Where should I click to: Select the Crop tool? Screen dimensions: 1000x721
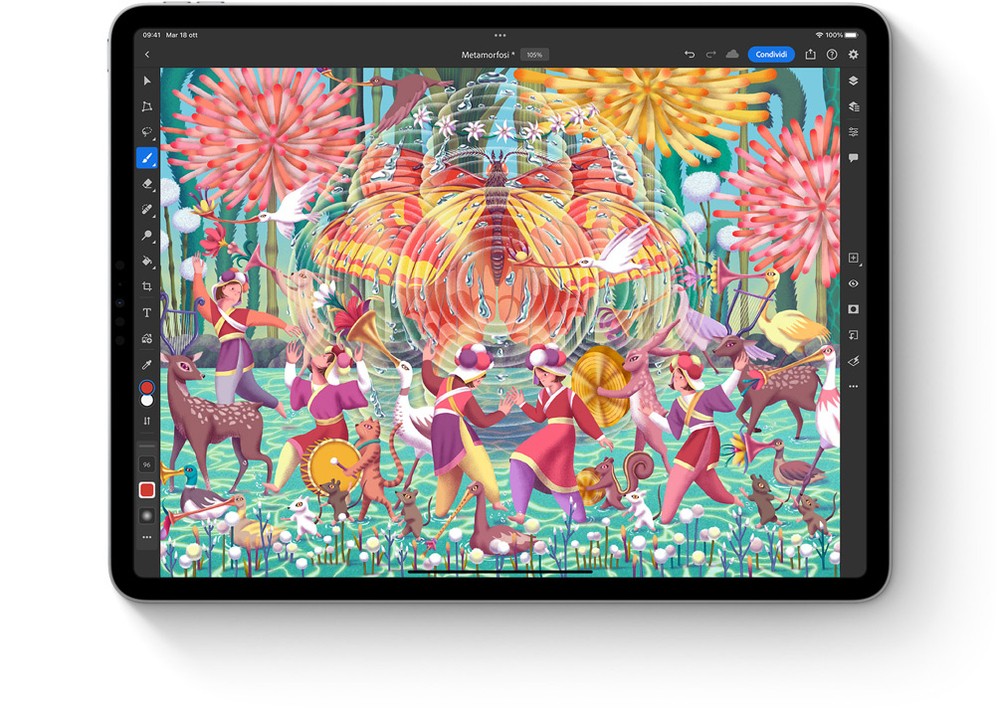(147, 287)
